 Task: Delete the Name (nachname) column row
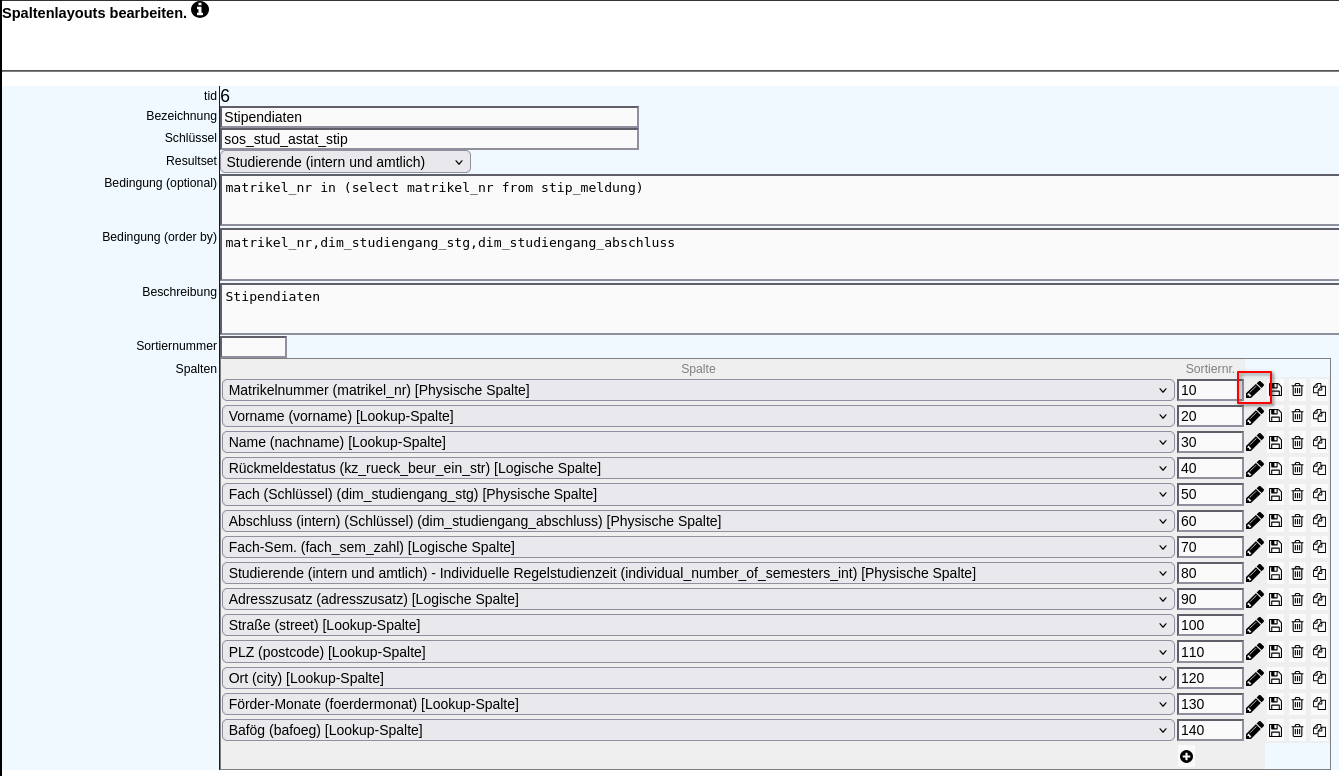(x=1297, y=442)
